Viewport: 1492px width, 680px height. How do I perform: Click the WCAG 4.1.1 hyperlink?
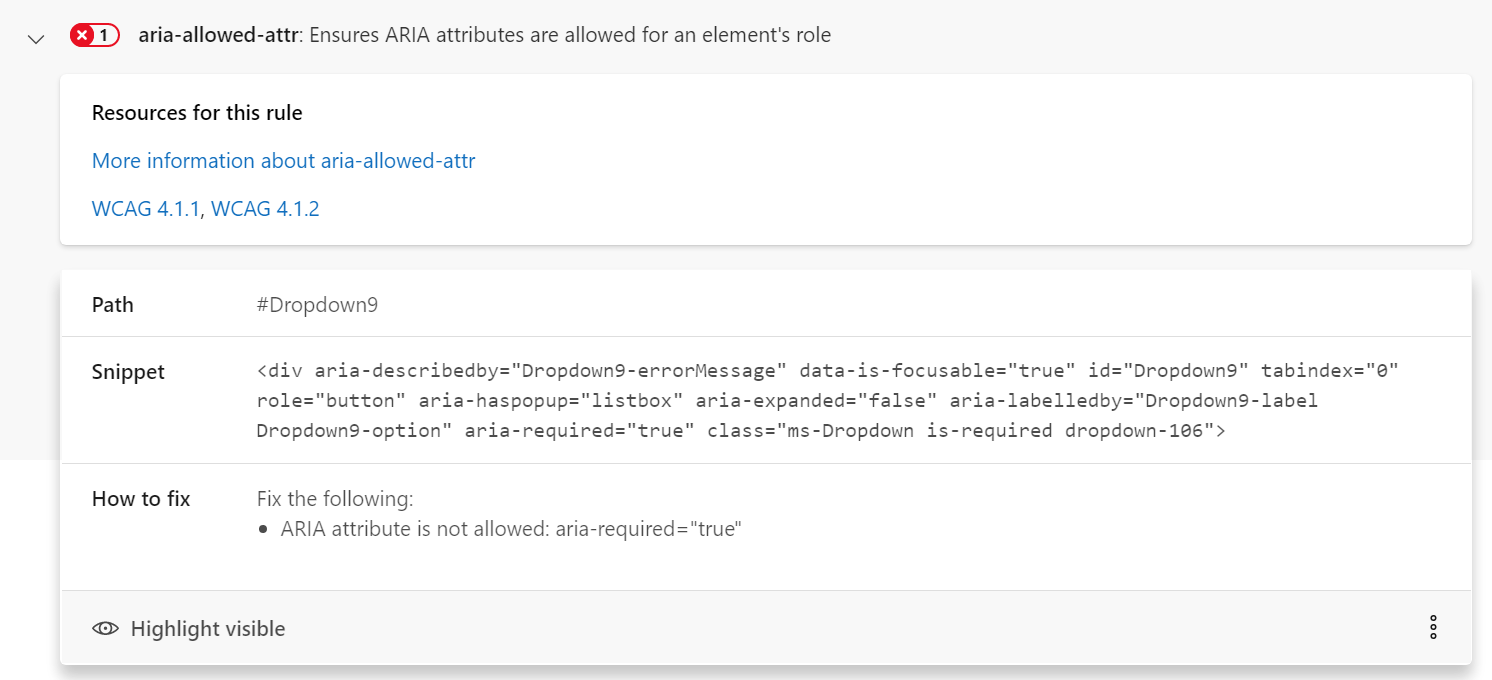click(x=145, y=208)
